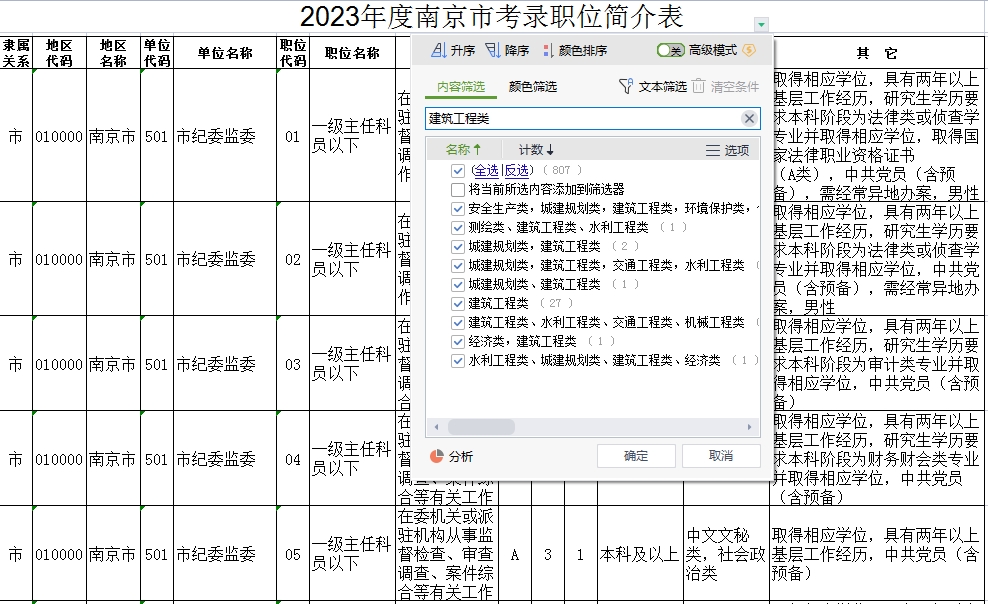Select the 隶属关系 header cell
The image size is (988, 604).
[x=16, y=53]
